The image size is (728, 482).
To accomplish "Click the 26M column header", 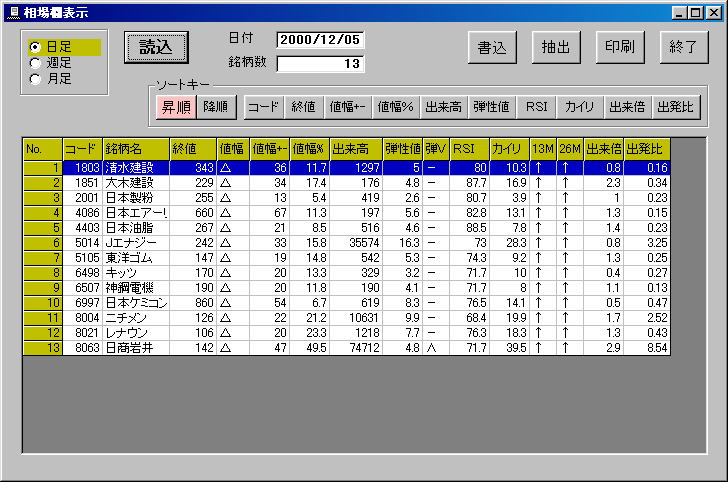I will (570, 149).
